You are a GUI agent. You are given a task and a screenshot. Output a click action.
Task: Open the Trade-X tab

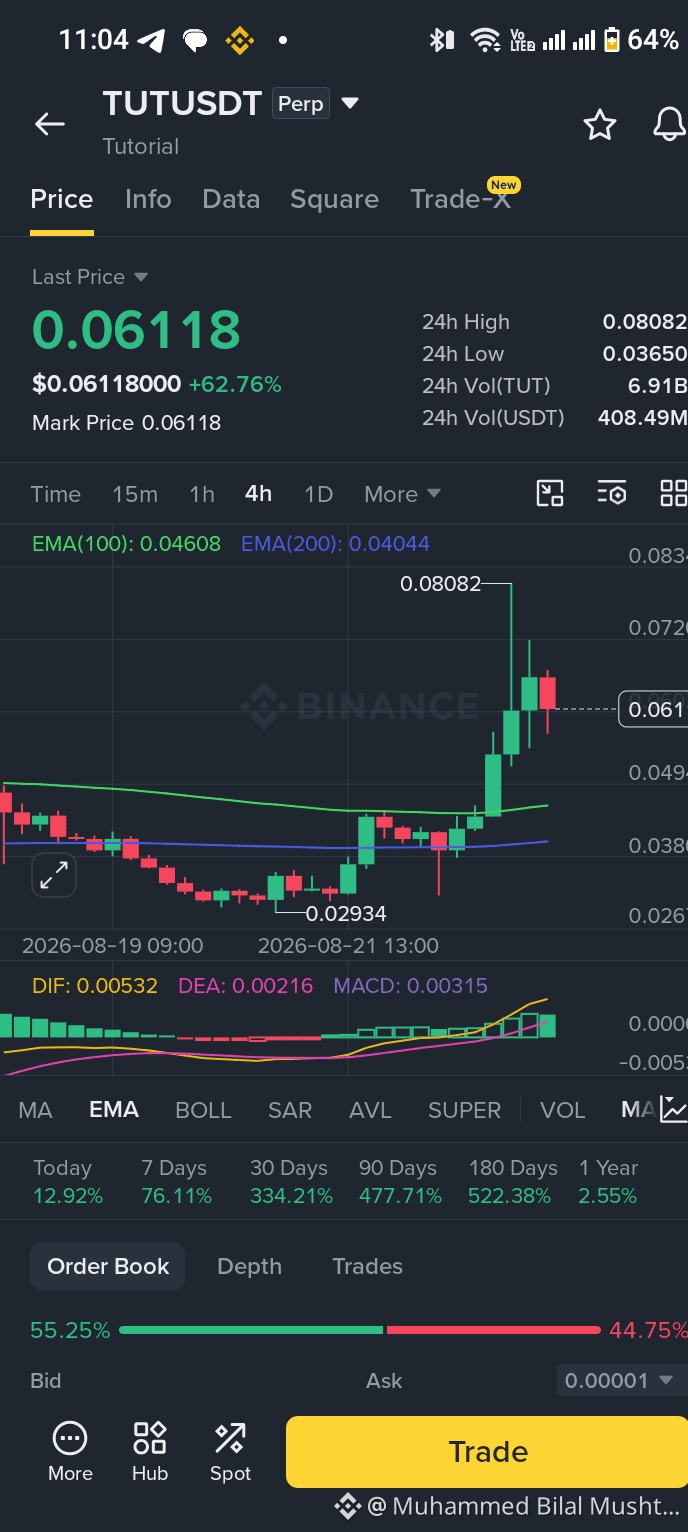pos(461,199)
